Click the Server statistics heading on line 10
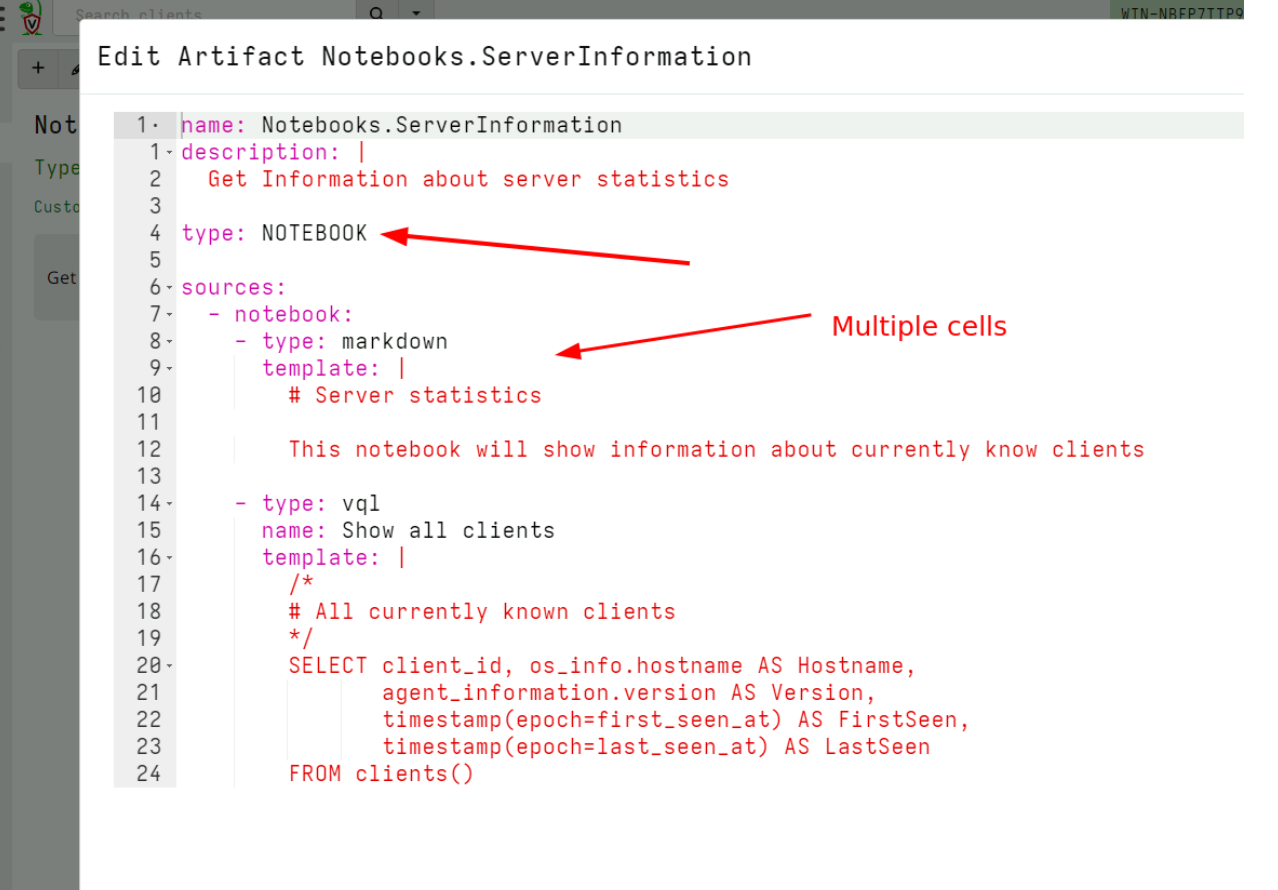1278x890 pixels. pos(413,395)
